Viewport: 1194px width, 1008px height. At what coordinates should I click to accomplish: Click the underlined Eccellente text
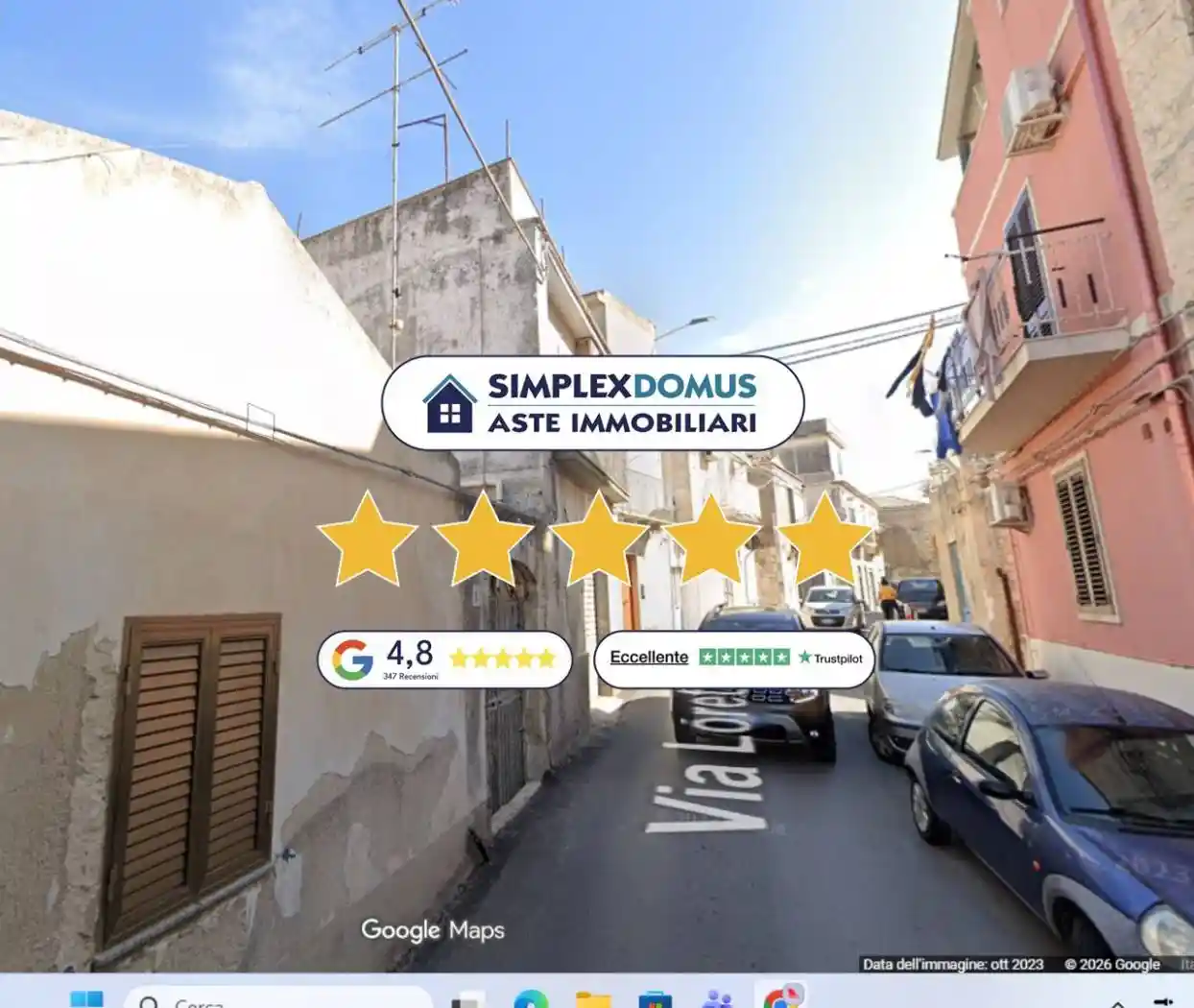tap(649, 658)
